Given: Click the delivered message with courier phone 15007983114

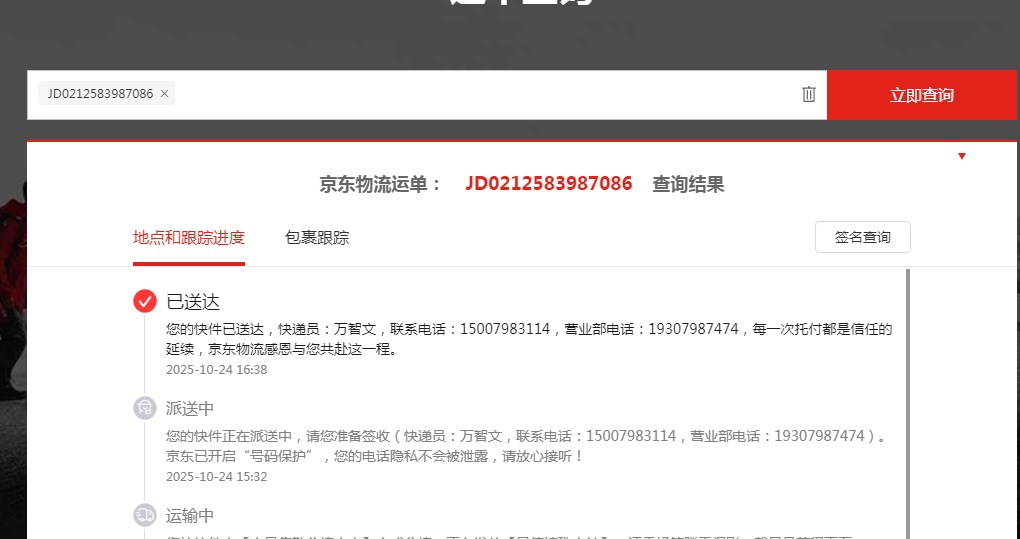Looking at the screenshot, I should pyautogui.click(x=529, y=339).
